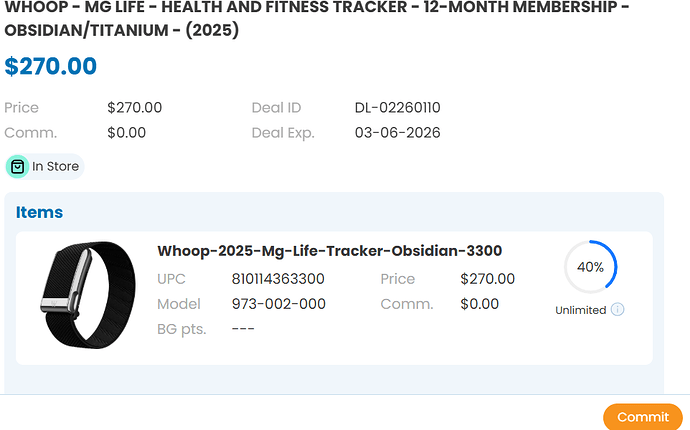
Task: Click the BG pts. dashes value
Action: point(243,329)
